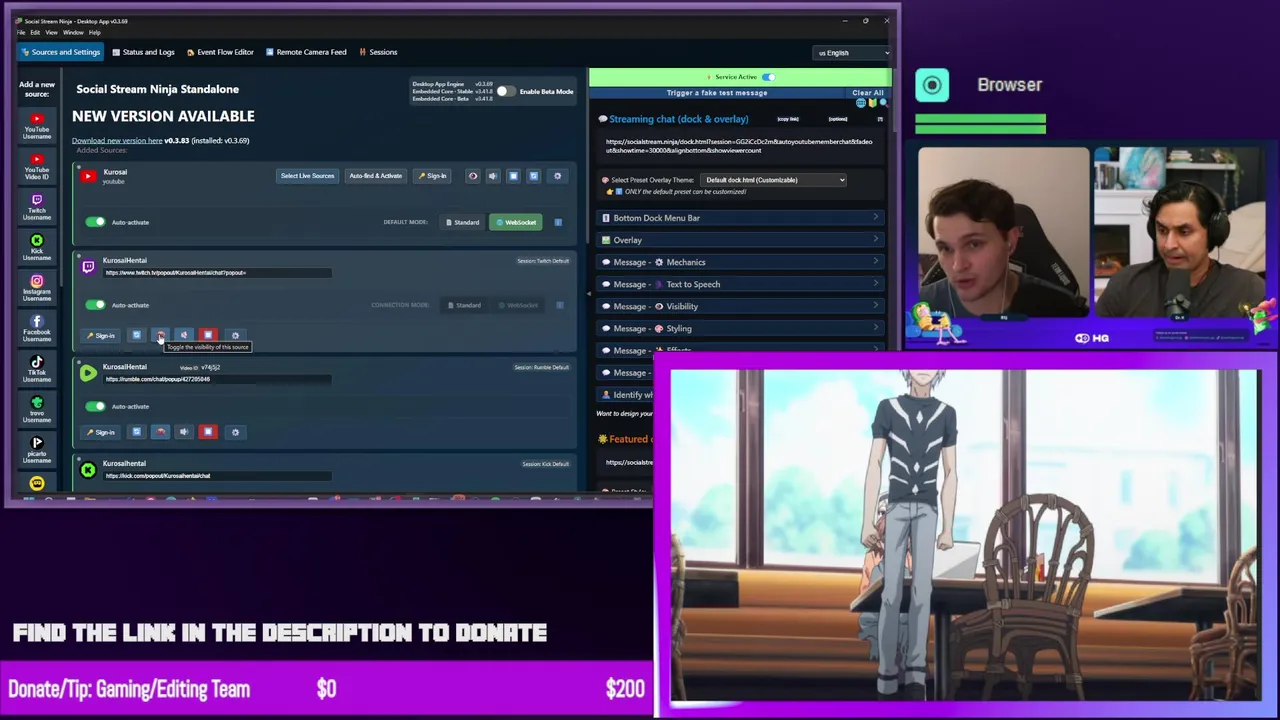This screenshot has height=720, width=1280.
Task: Toggle visibility of Twitch KurosaiHentai source
Action: pyautogui.click(x=160, y=335)
